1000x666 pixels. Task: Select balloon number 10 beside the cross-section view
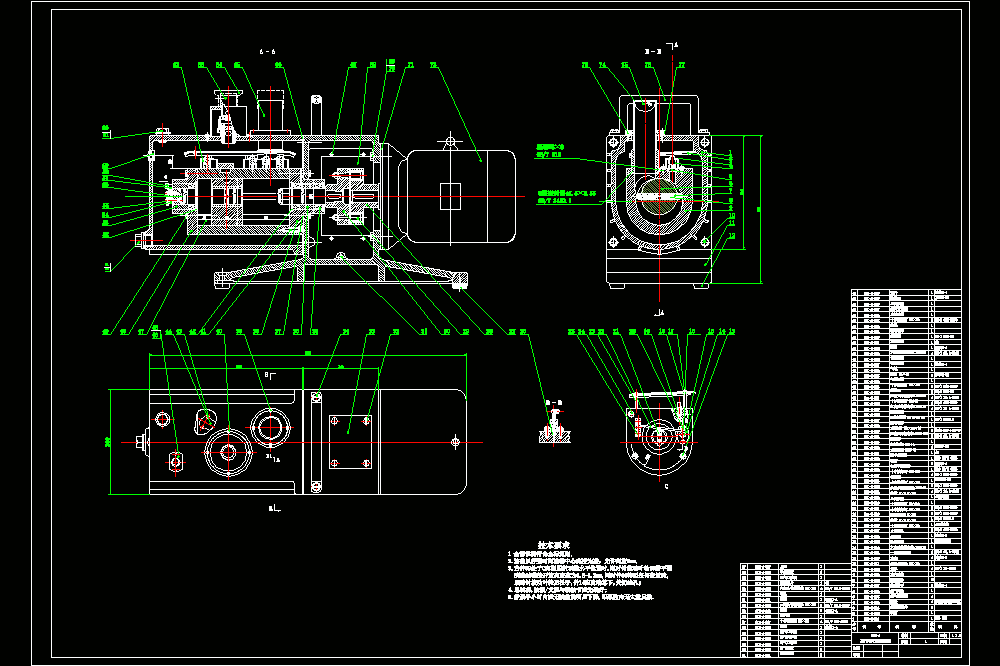732,216
